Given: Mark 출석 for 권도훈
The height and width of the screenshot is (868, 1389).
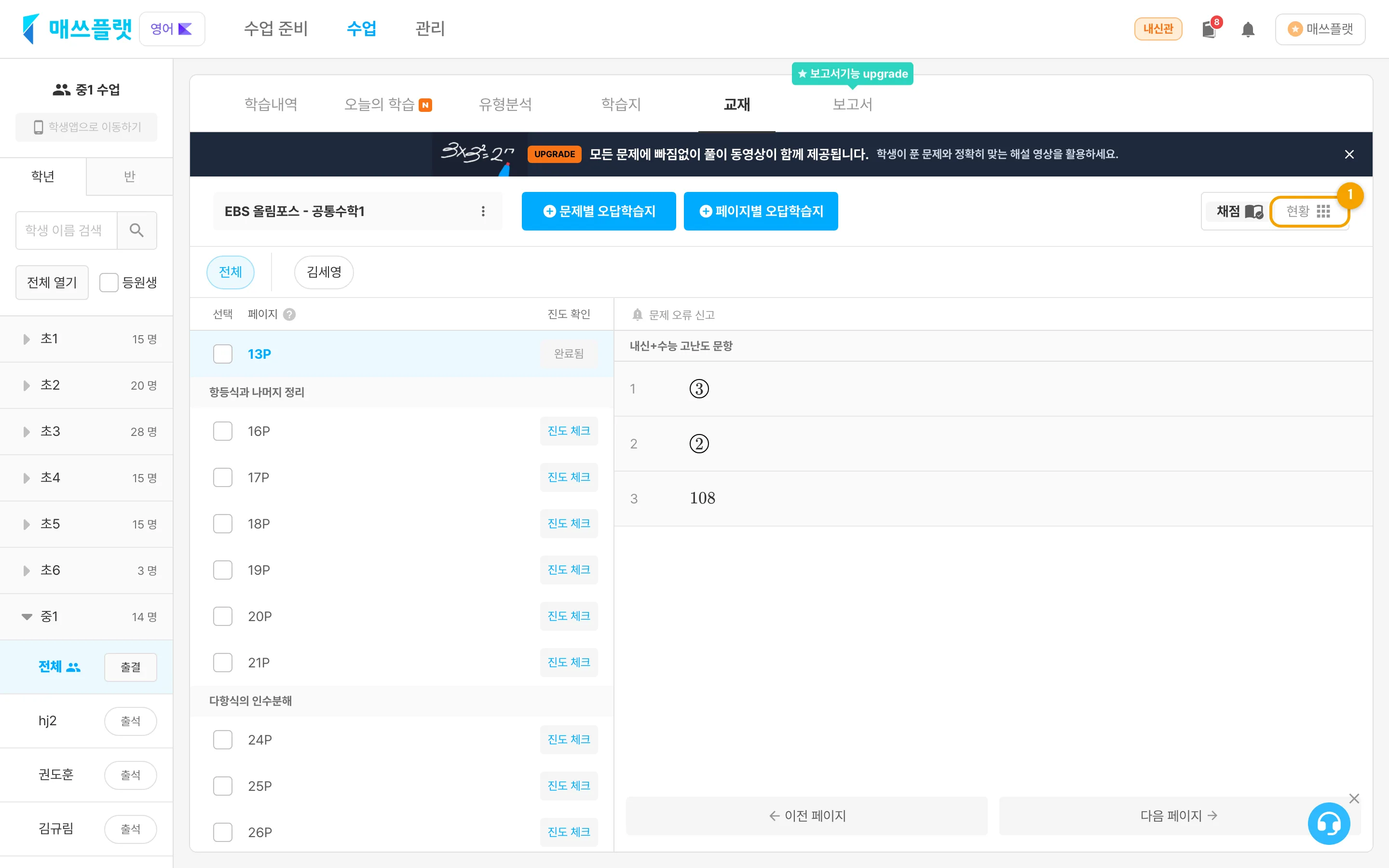Looking at the screenshot, I should point(130,775).
